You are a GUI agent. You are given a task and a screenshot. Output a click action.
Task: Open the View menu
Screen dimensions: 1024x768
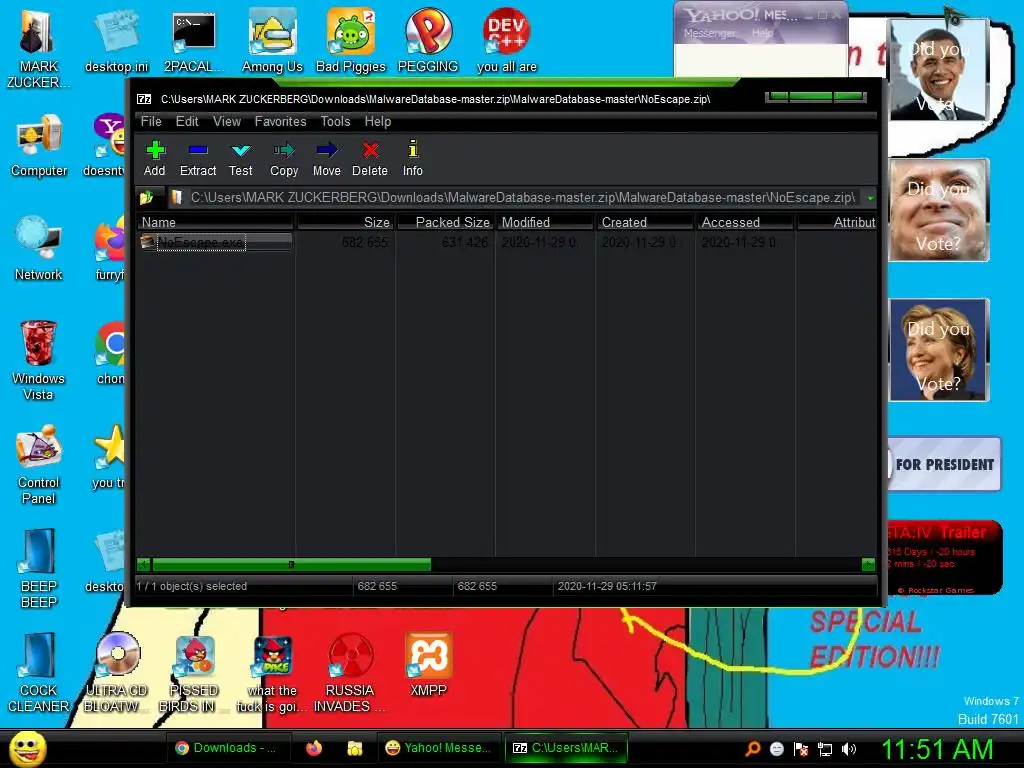point(227,121)
